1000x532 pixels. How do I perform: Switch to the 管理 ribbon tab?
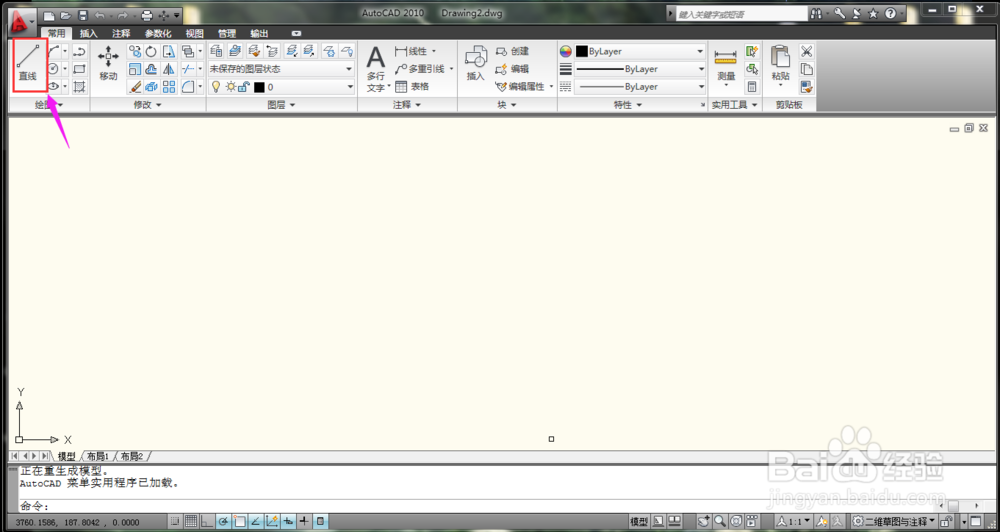pyautogui.click(x=226, y=34)
